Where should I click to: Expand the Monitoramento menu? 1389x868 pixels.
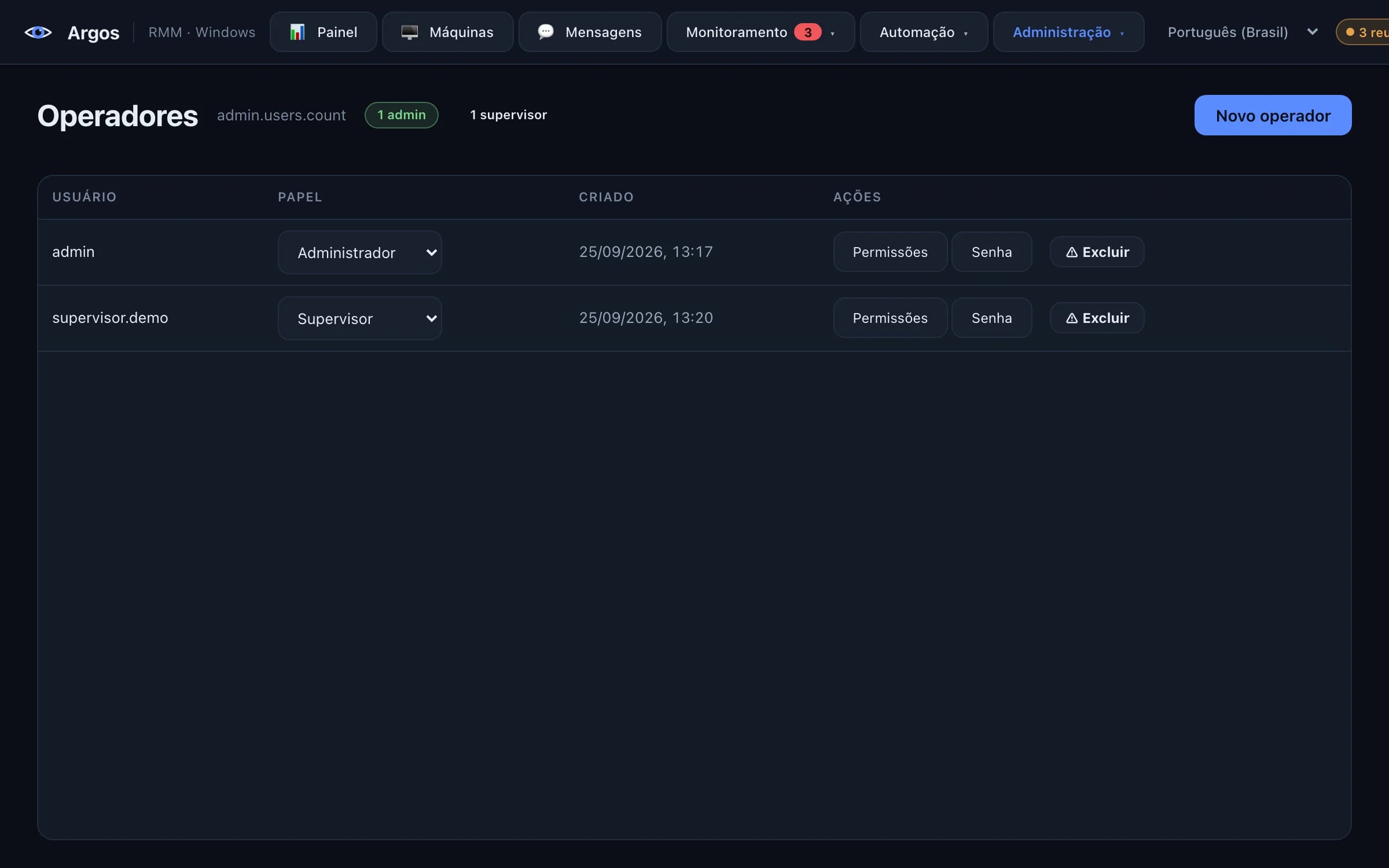pyautogui.click(x=760, y=32)
